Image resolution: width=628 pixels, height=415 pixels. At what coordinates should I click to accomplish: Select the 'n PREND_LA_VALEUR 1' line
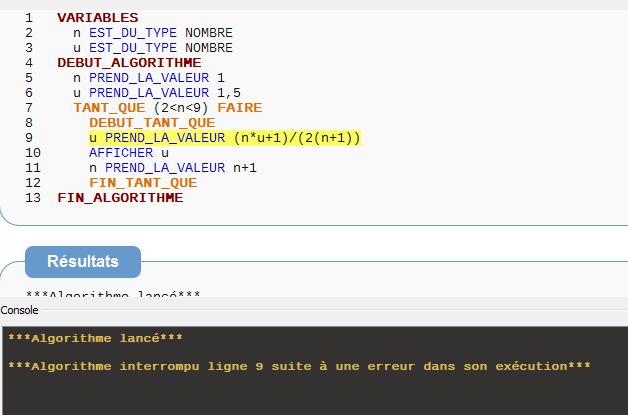[x=149, y=77]
